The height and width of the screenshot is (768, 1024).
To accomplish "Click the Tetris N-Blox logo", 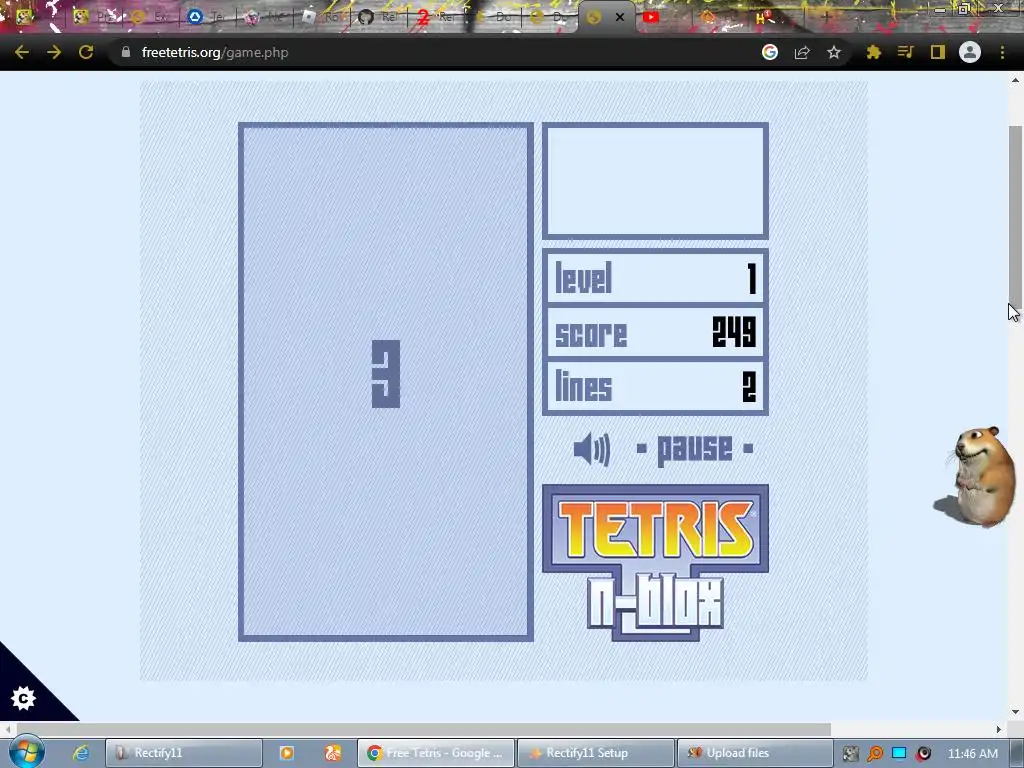I will pos(655,563).
